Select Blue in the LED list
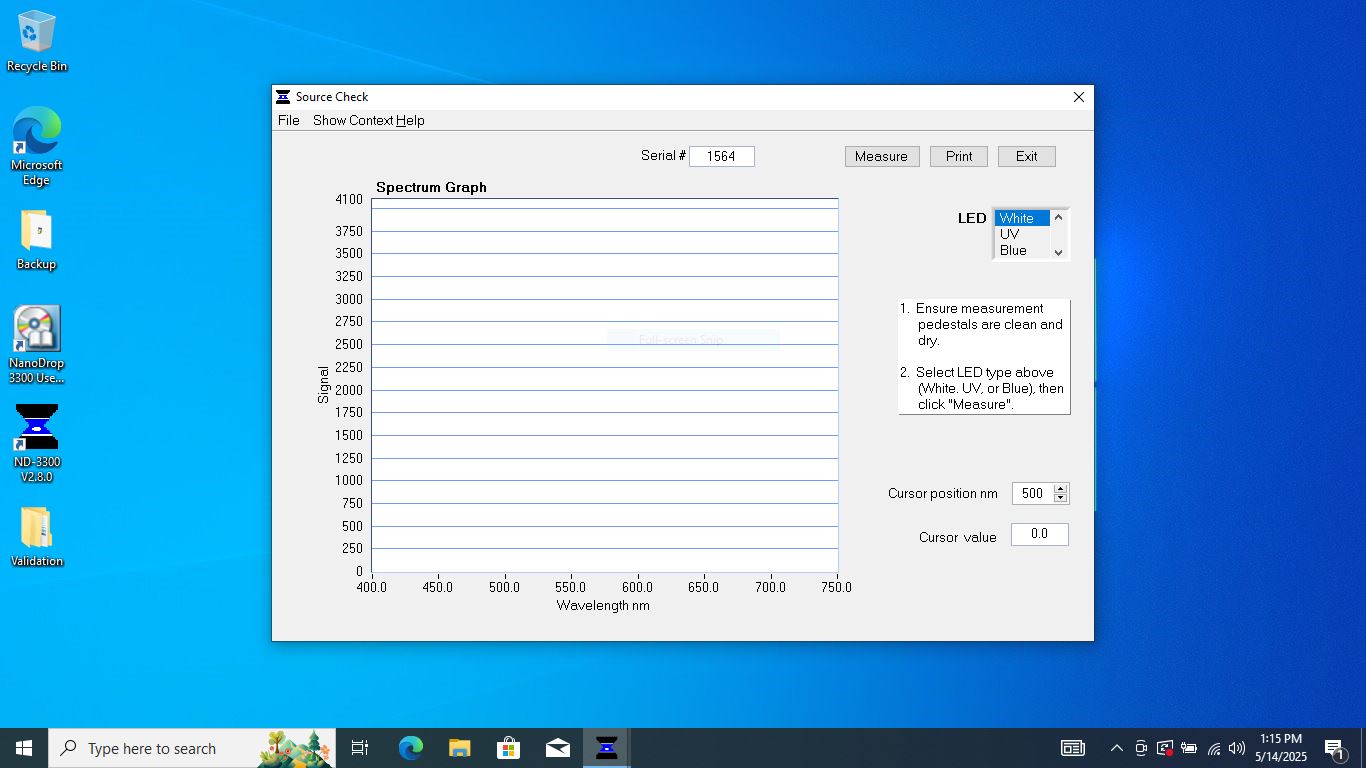Viewport: 1366px width, 768px height. click(1013, 251)
